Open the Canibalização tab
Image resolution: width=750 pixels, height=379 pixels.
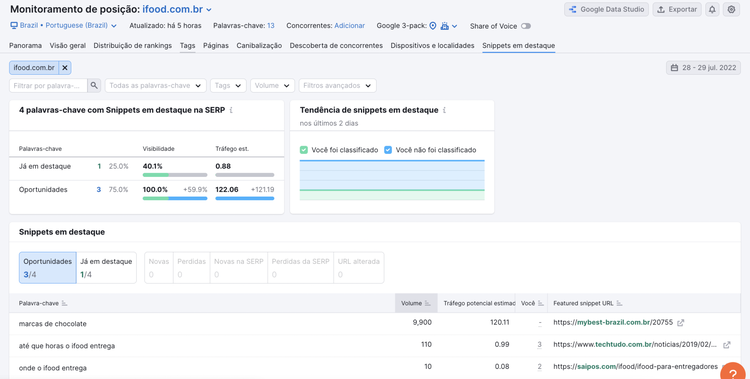click(259, 45)
